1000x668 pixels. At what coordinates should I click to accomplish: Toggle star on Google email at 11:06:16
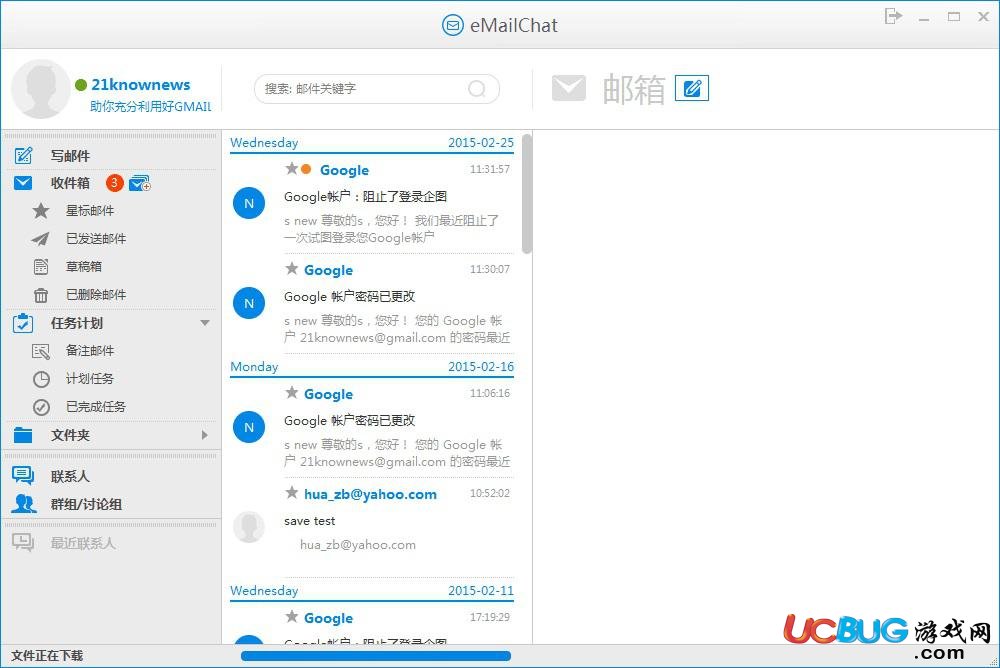[x=291, y=392]
